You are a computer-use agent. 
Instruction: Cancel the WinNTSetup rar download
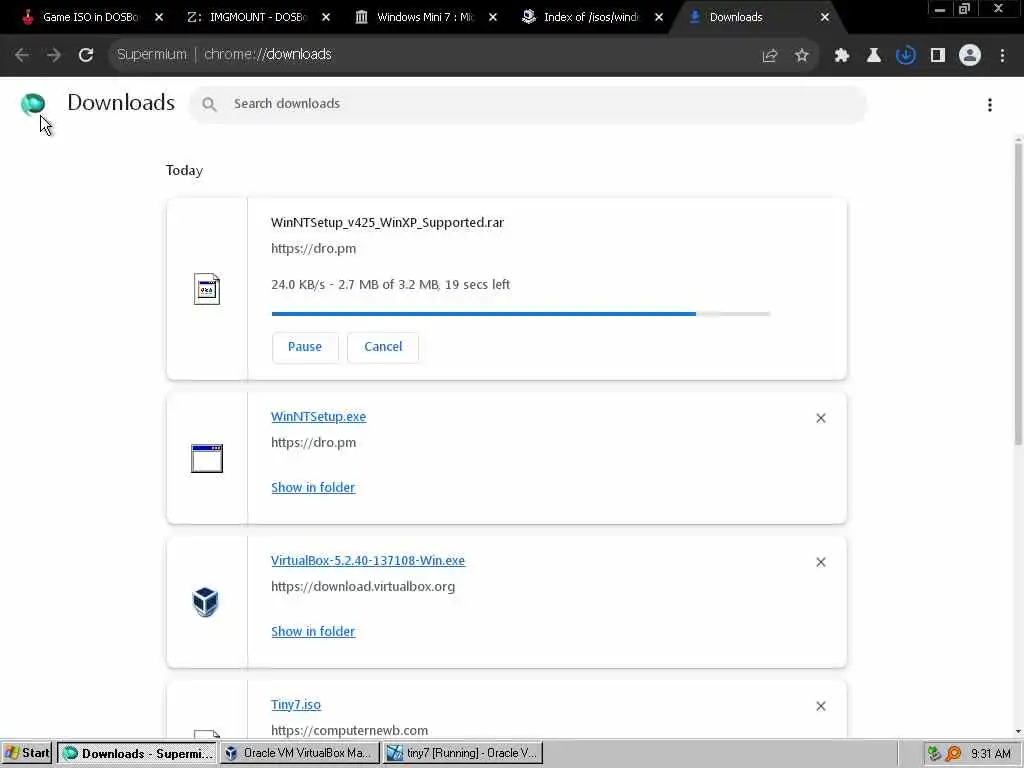click(x=383, y=347)
